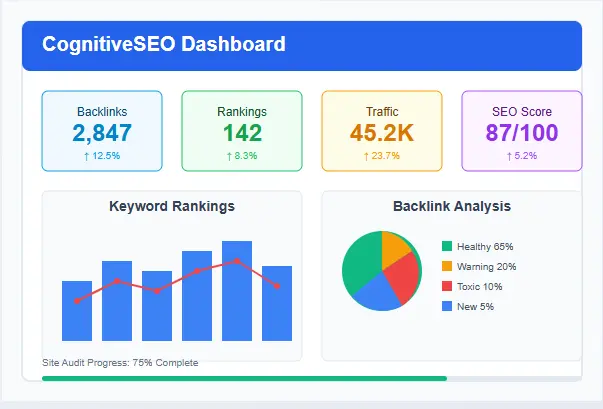The image size is (603, 409).
Task: Toggle the red Toxic 10% legend swatch
Action: [x=447, y=286]
